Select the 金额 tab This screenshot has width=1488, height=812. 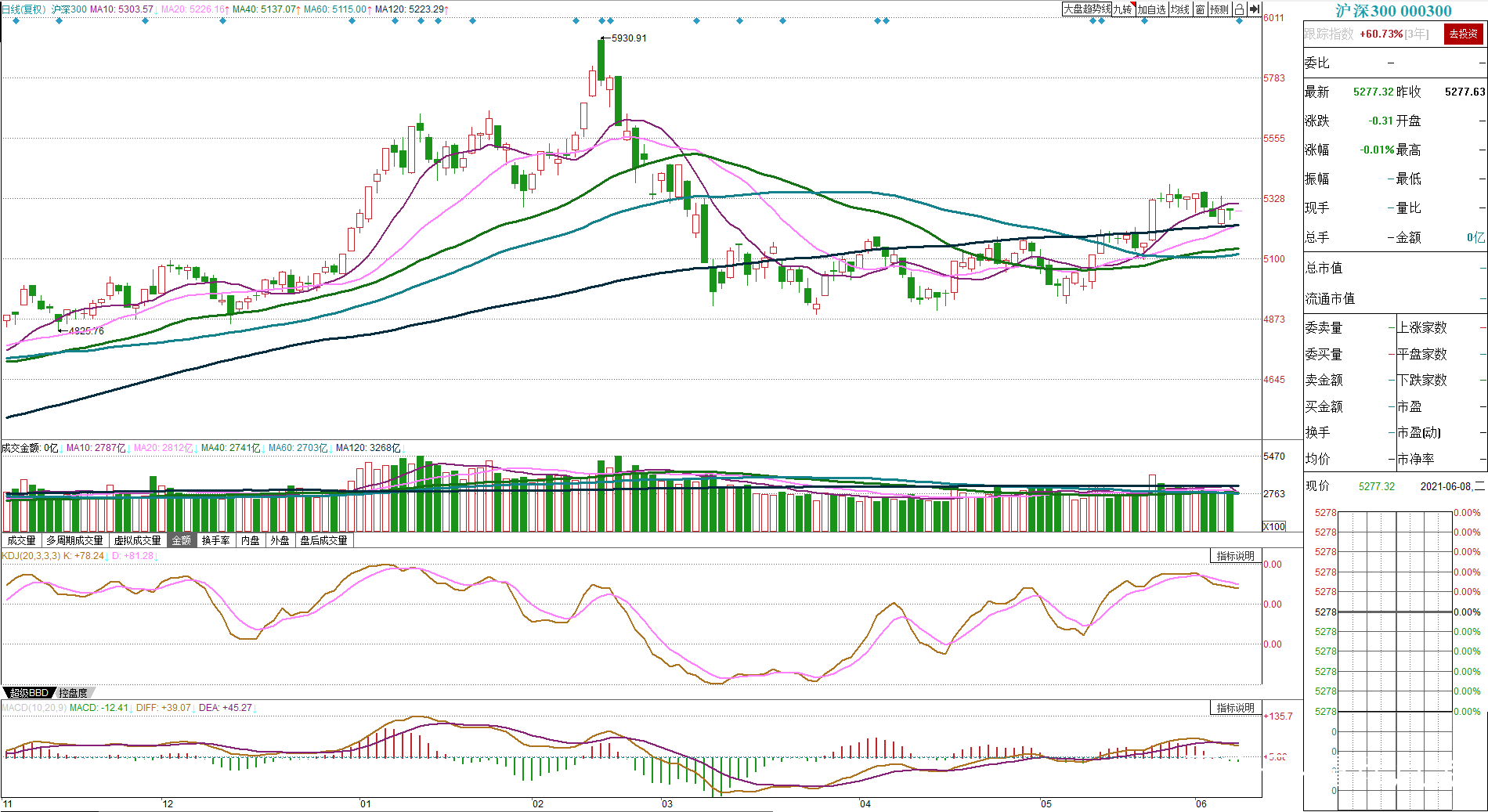pyautogui.click(x=181, y=540)
